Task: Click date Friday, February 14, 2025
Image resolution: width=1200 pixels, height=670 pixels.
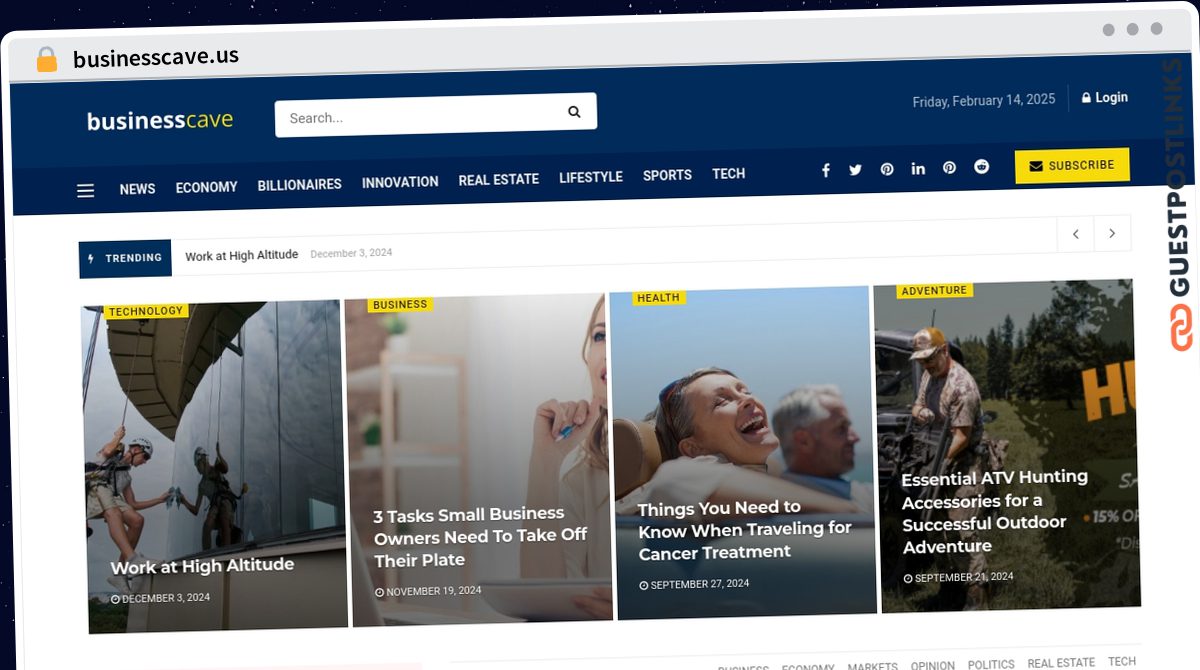Action: (984, 100)
